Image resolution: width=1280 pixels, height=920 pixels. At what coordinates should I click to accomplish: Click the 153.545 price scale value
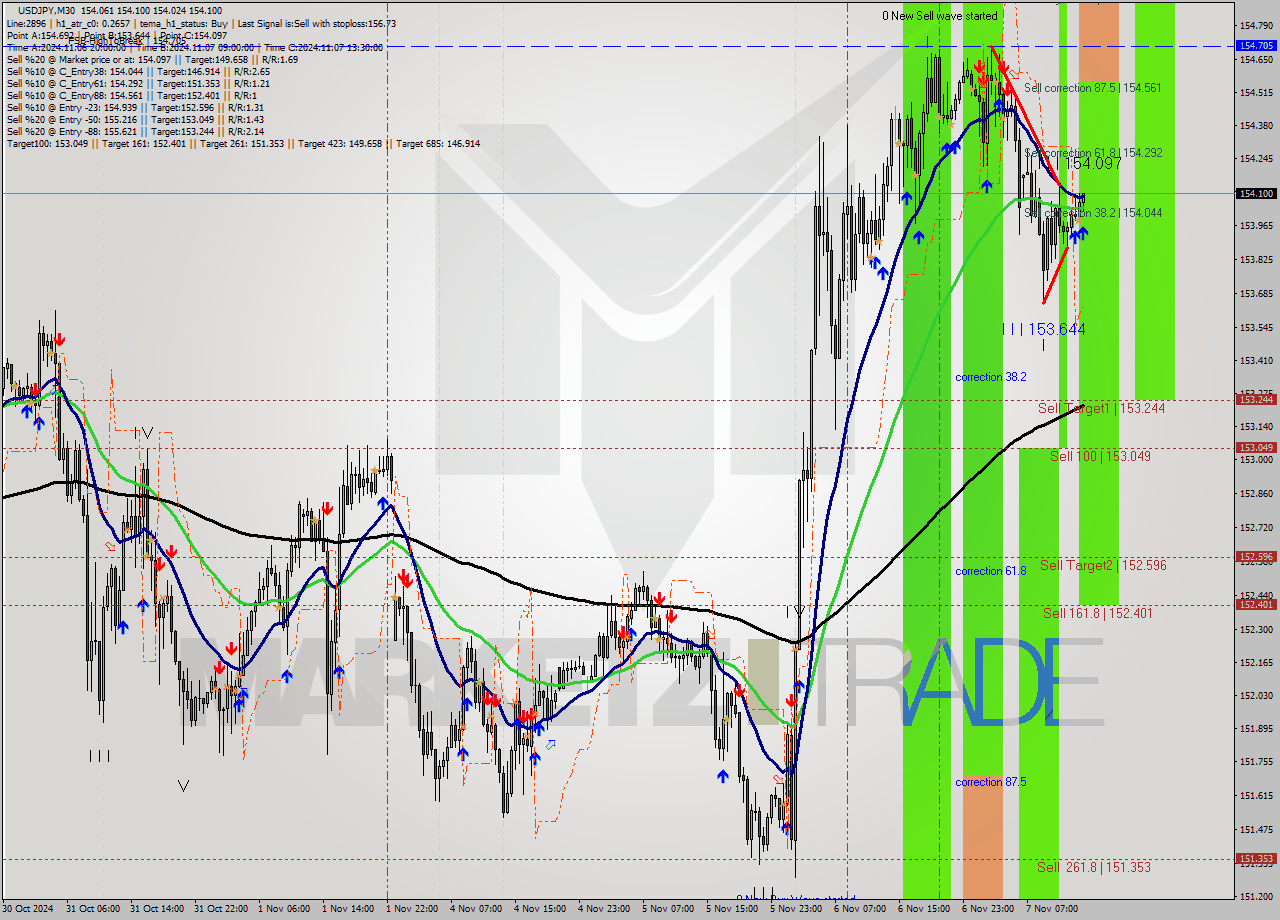1257,327
